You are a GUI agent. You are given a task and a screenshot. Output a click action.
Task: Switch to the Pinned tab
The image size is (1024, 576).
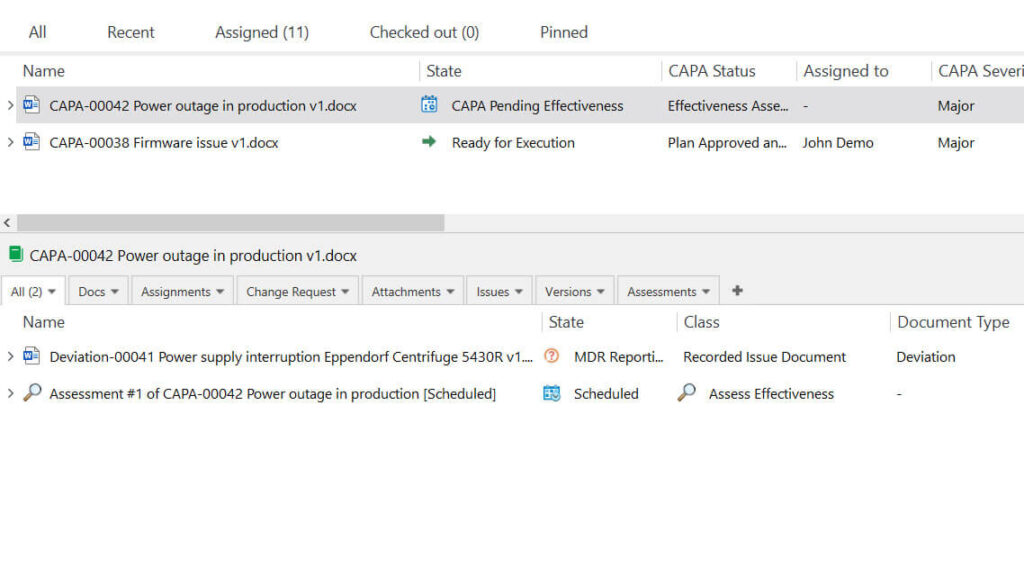(x=564, y=32)
